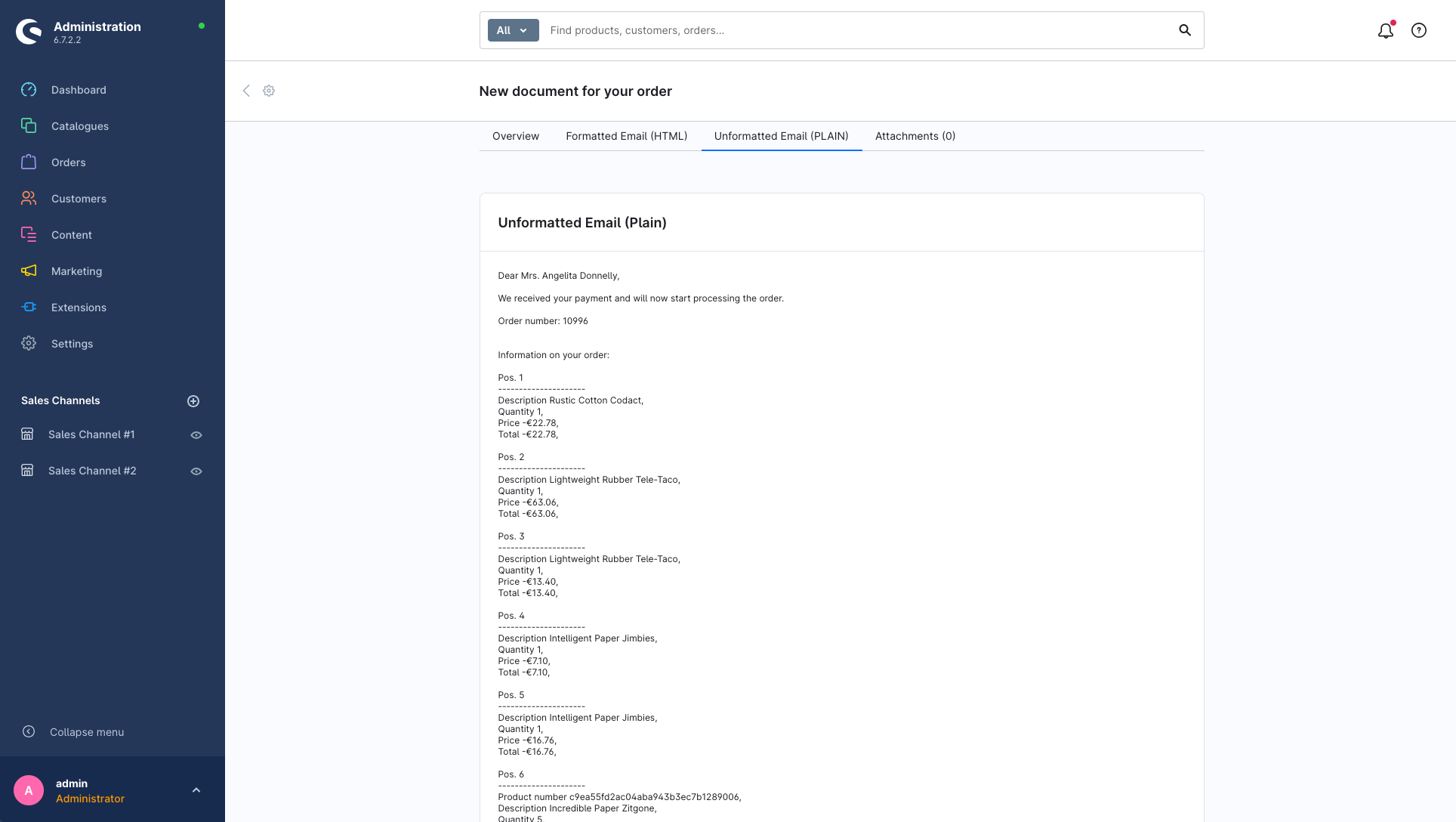The width and height of the screenshot is (1456, 822).
Task: Open the Attachments (0) tab
Action: 915,136
